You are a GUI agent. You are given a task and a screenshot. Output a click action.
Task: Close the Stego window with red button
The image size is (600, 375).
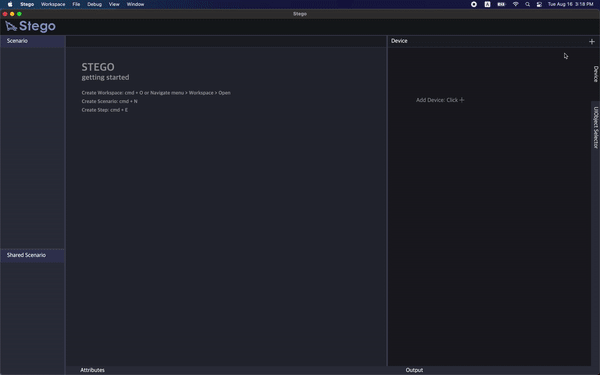[5, 14]
